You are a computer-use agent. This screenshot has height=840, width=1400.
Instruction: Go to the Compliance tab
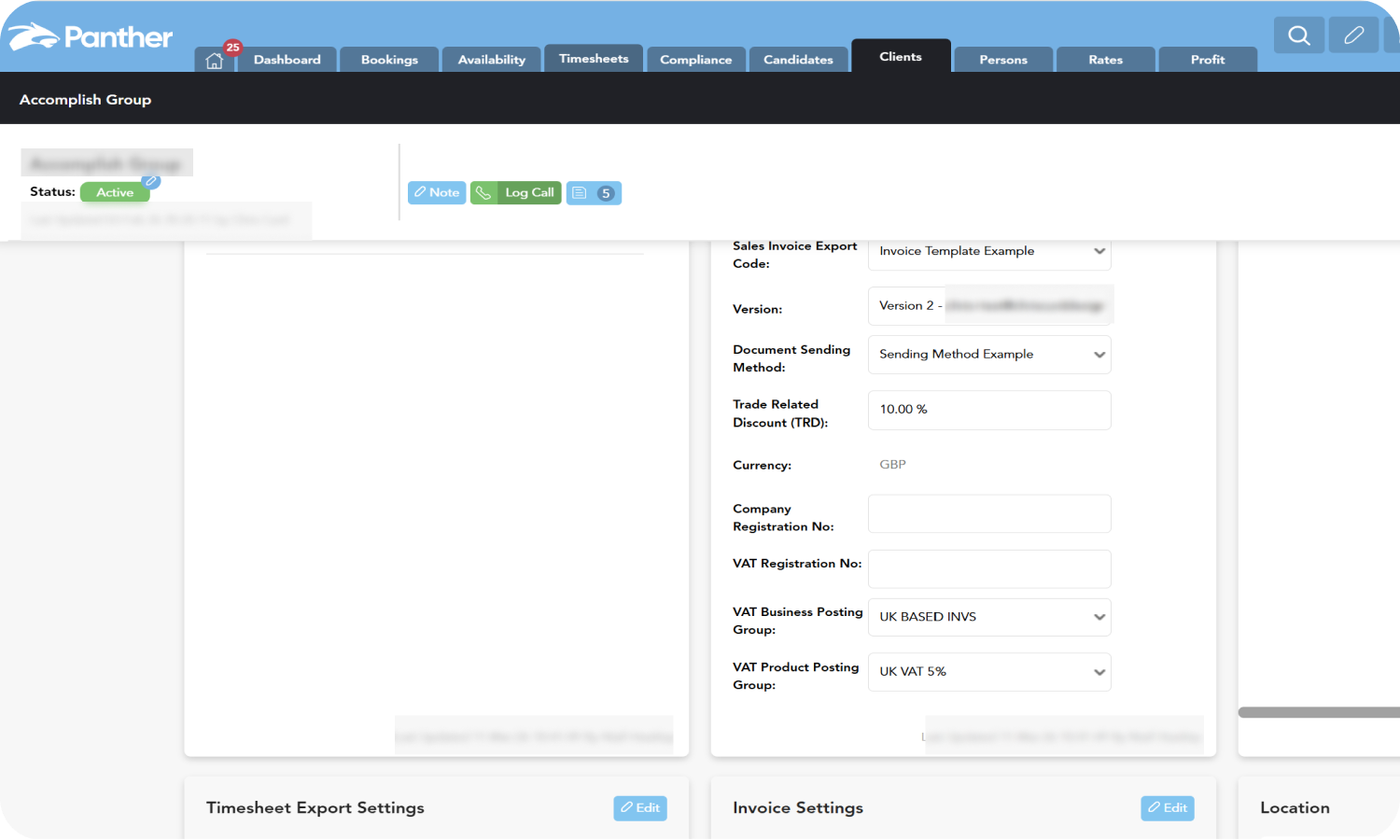[695, 60]
